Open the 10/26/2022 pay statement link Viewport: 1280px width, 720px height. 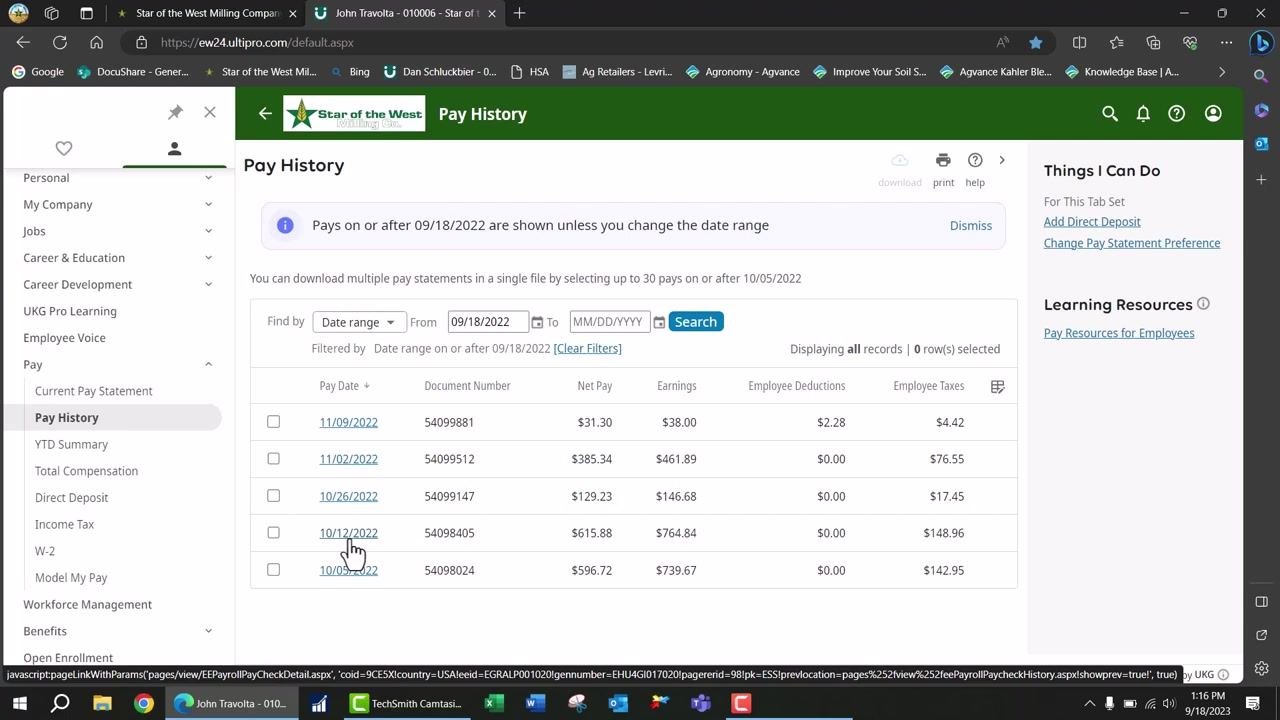[348, 496]
